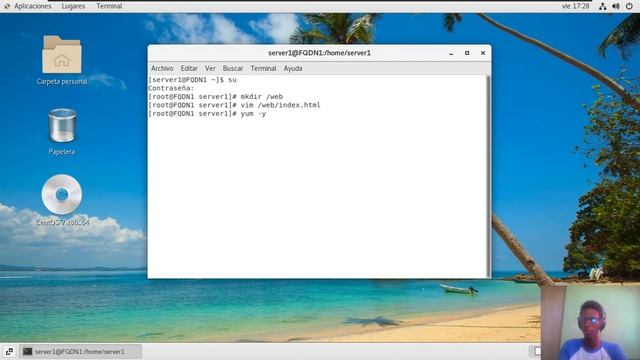The height and width of the screenshot is (360, 640).
Task: Open the Lugares menu
Action: click(x=73, y=6)
